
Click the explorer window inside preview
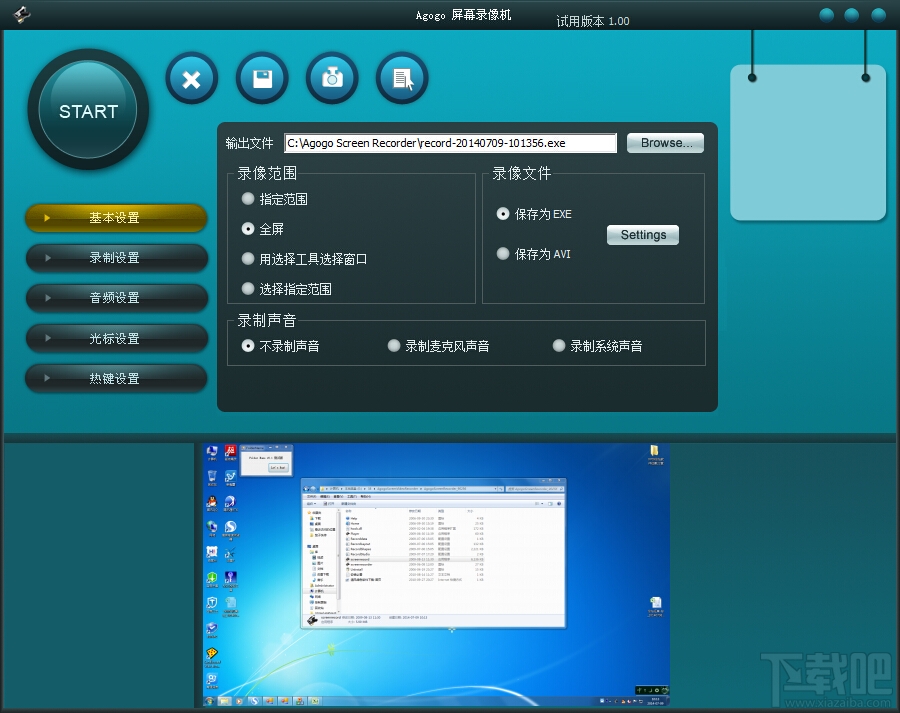433,553
